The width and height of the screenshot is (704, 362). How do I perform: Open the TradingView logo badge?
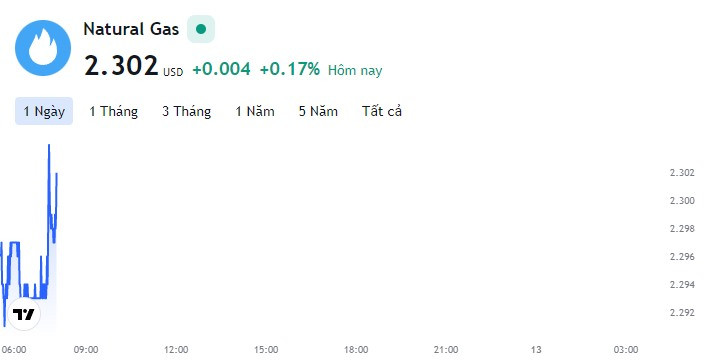point(24,314)
